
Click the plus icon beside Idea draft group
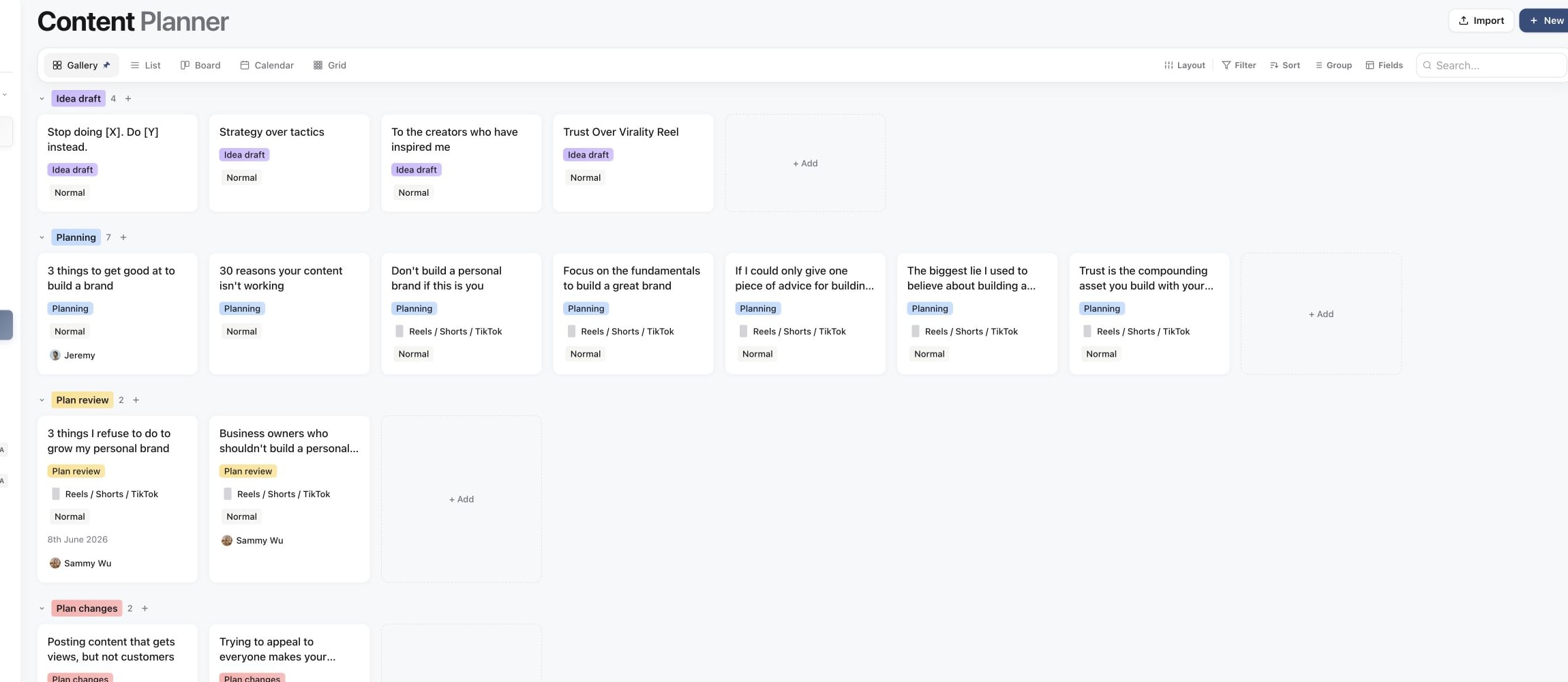click(x=128, y=99)
